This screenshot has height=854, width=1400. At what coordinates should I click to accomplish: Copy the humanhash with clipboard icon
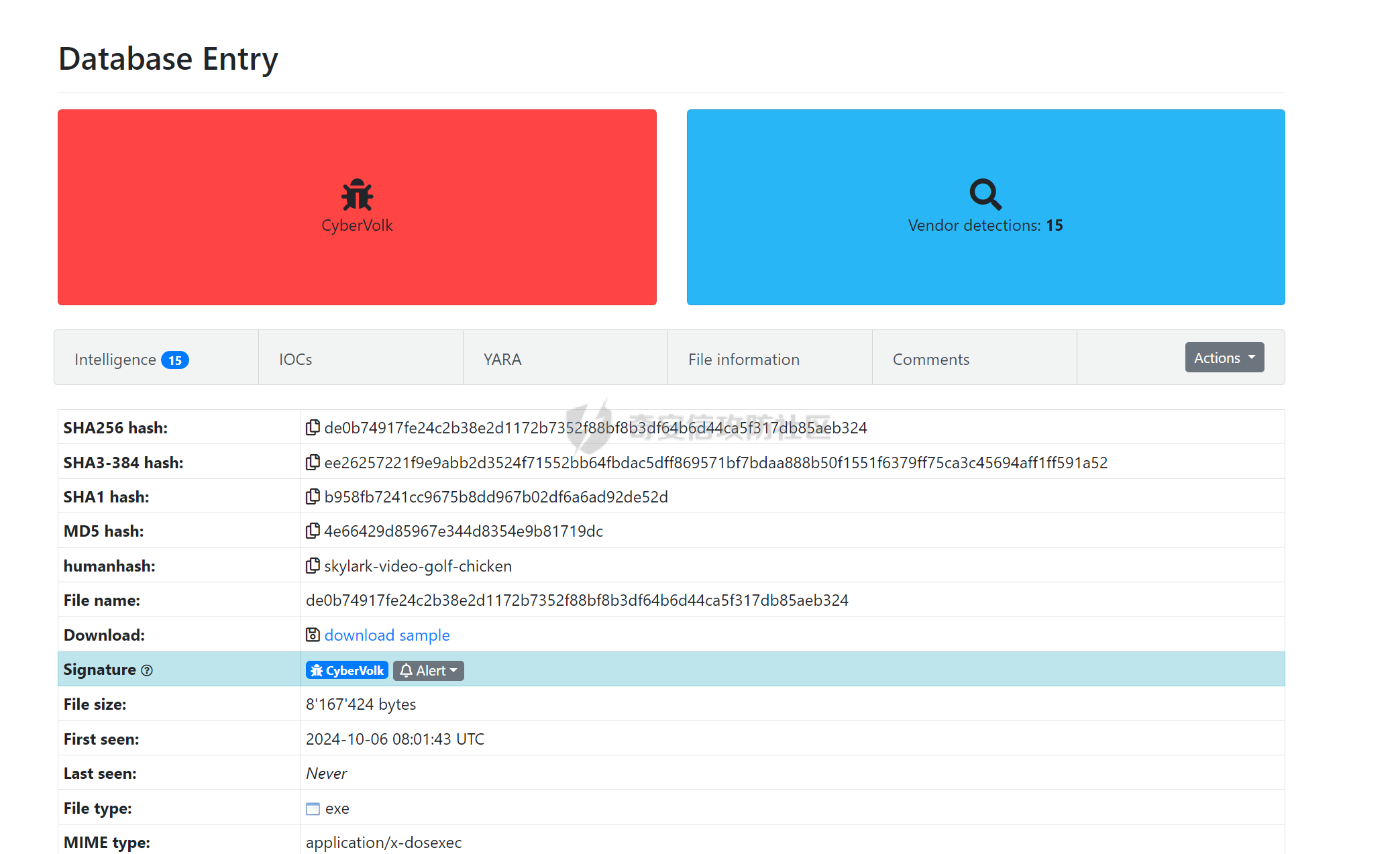pos(313,566)
